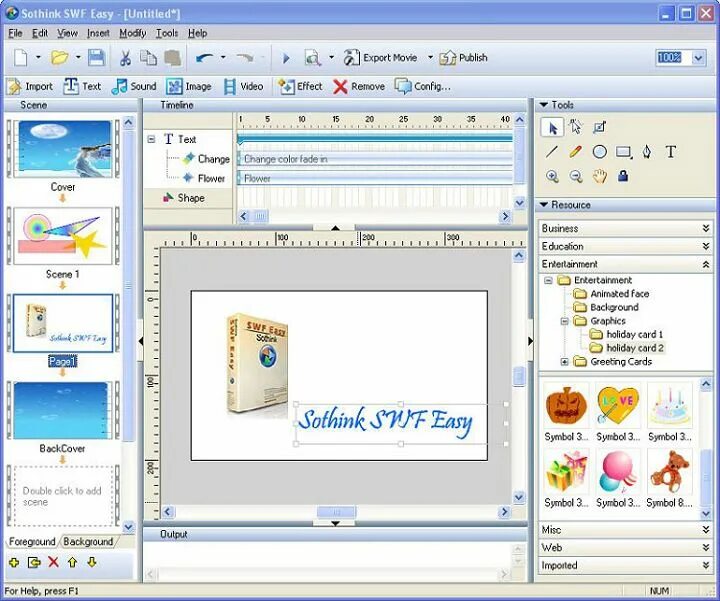Click the Redo arrow icon

tap(245, 58)
